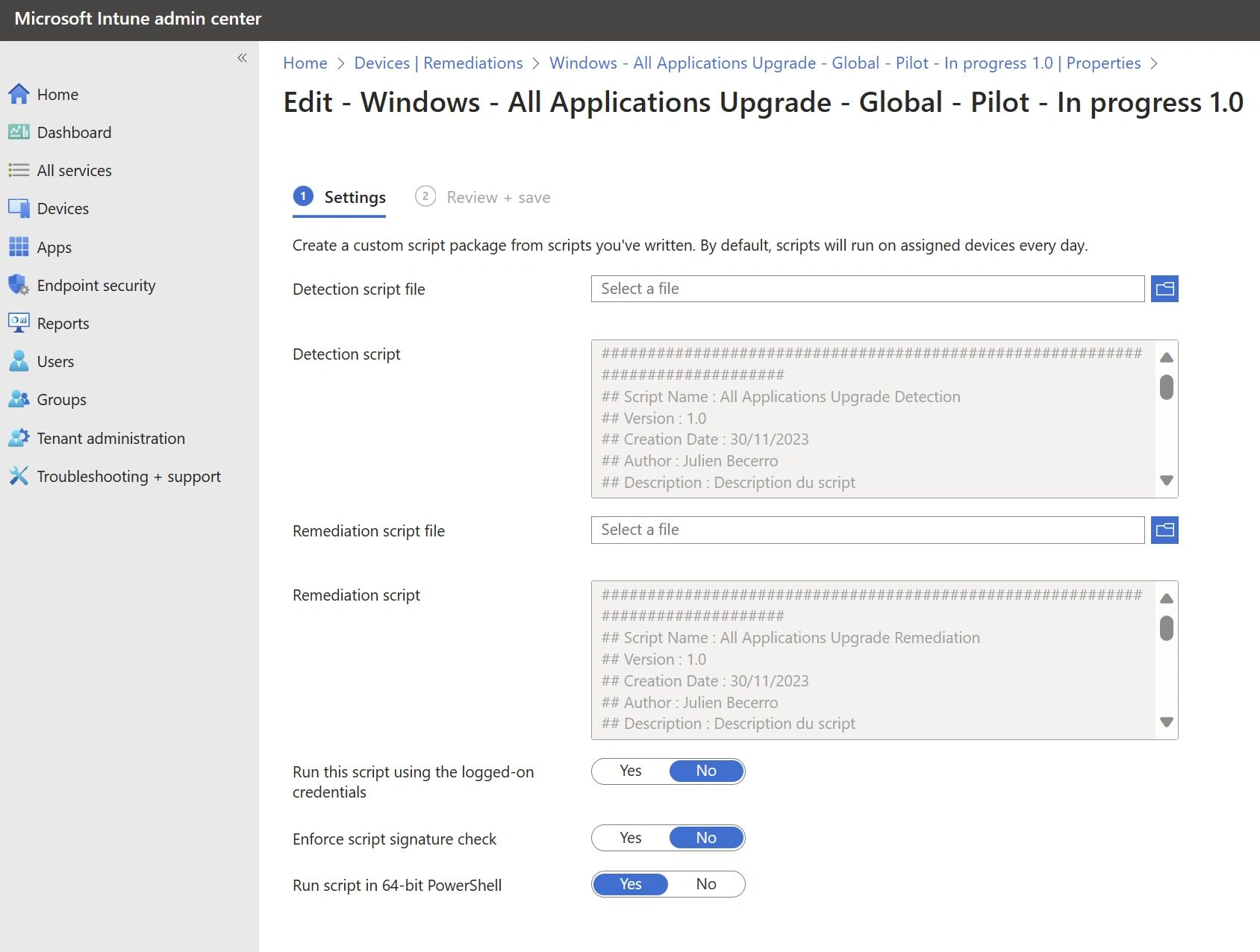
Task: Click the Endpoint security shield icon
Action: [x=19, y=285]
